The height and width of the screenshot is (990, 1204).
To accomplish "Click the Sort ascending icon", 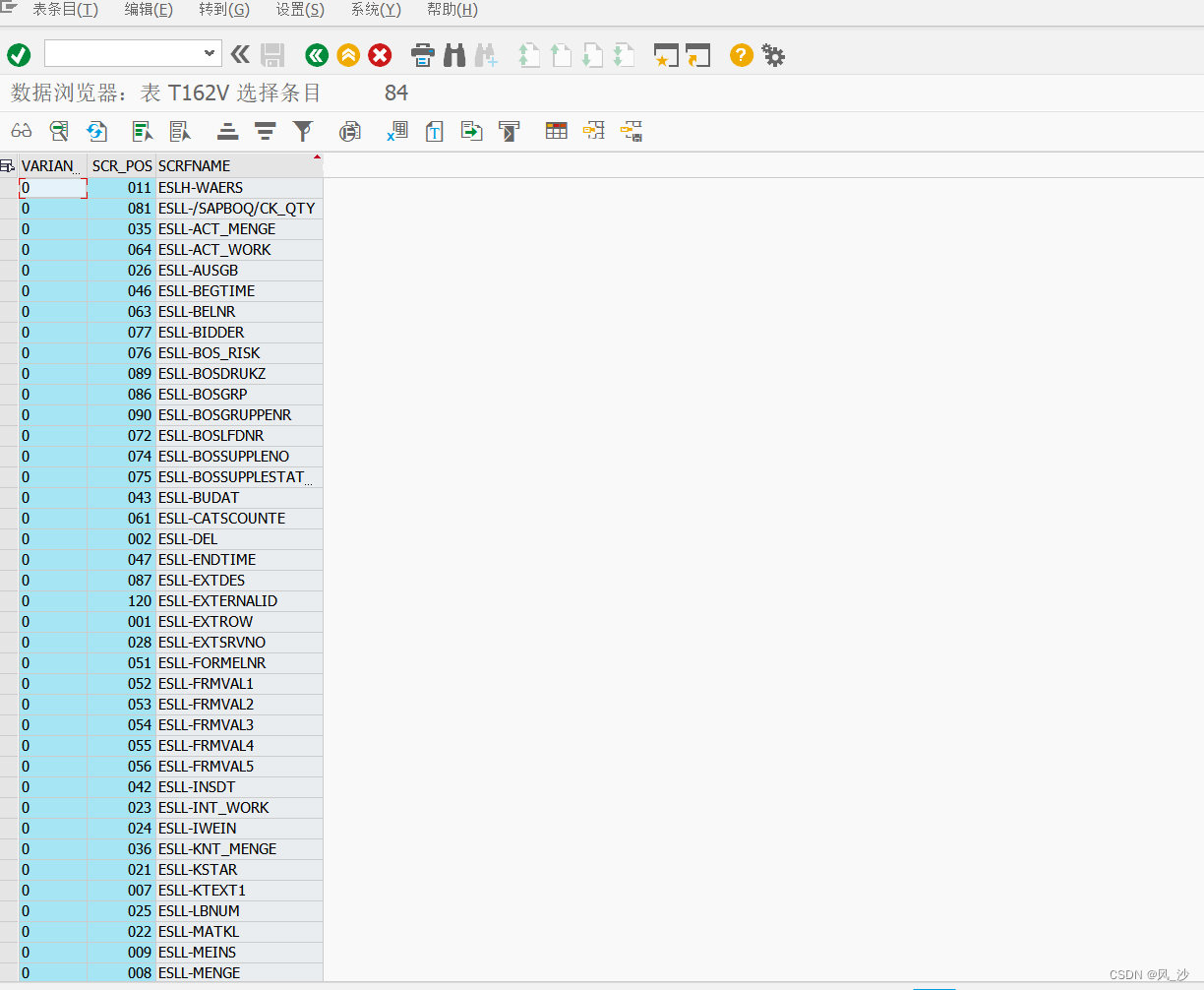I will (228, 131).
